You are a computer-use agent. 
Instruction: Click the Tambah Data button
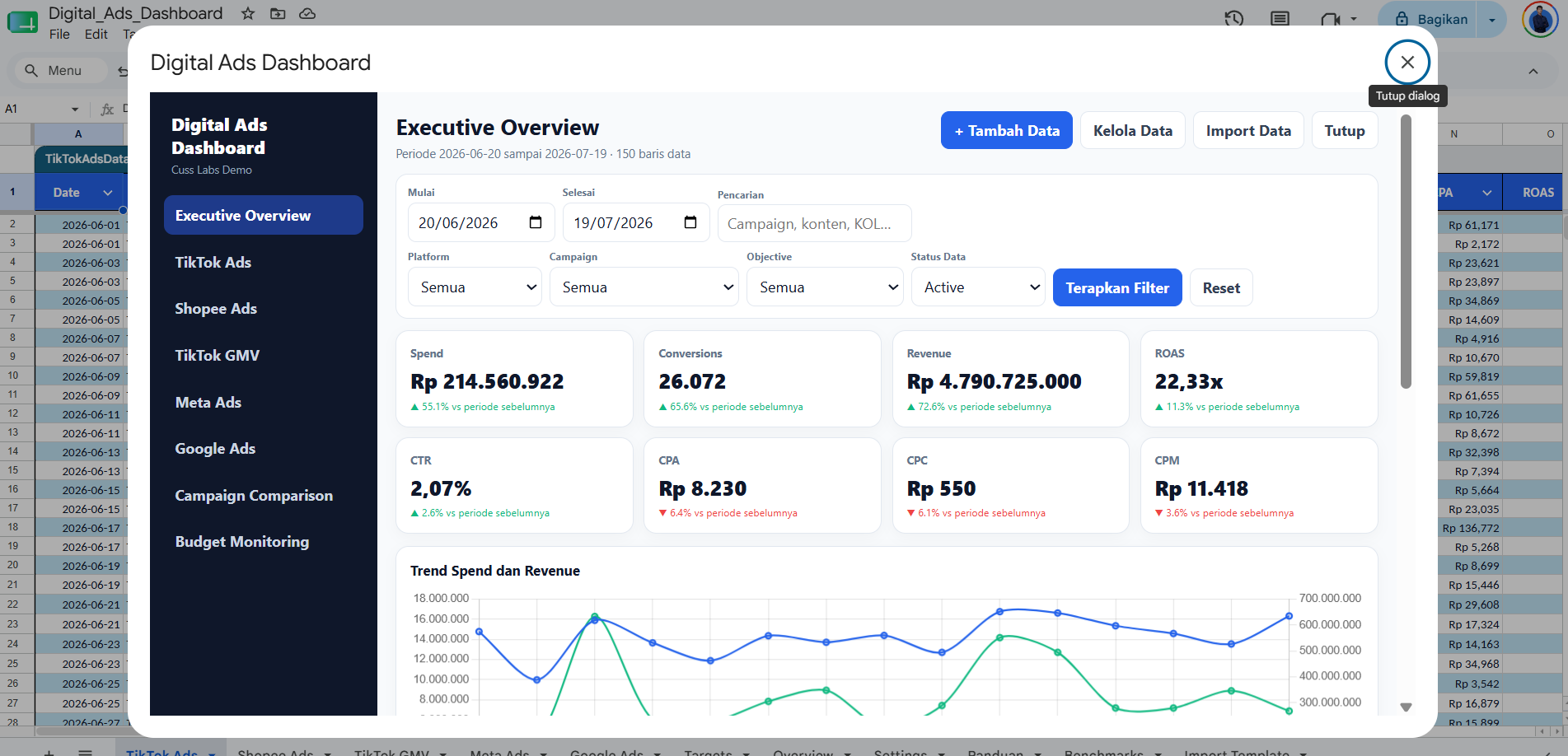point(1006,130)
